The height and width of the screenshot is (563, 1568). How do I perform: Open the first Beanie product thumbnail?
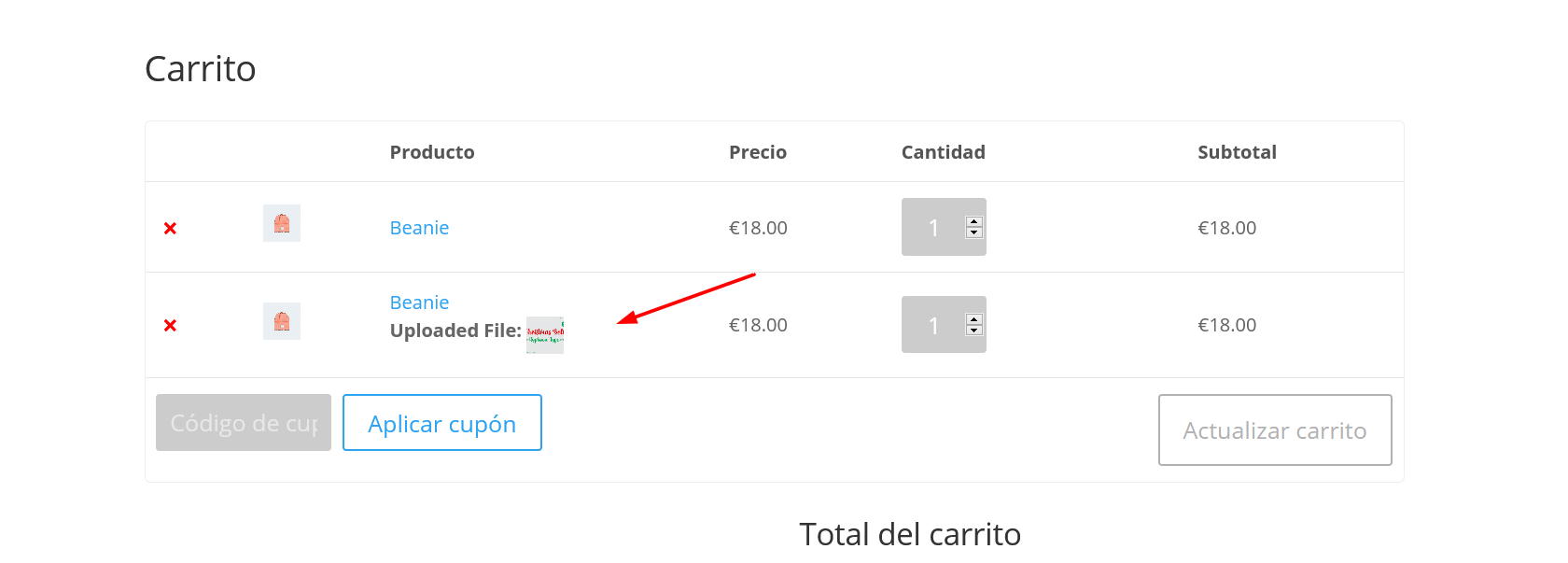(x=282, y=223)
